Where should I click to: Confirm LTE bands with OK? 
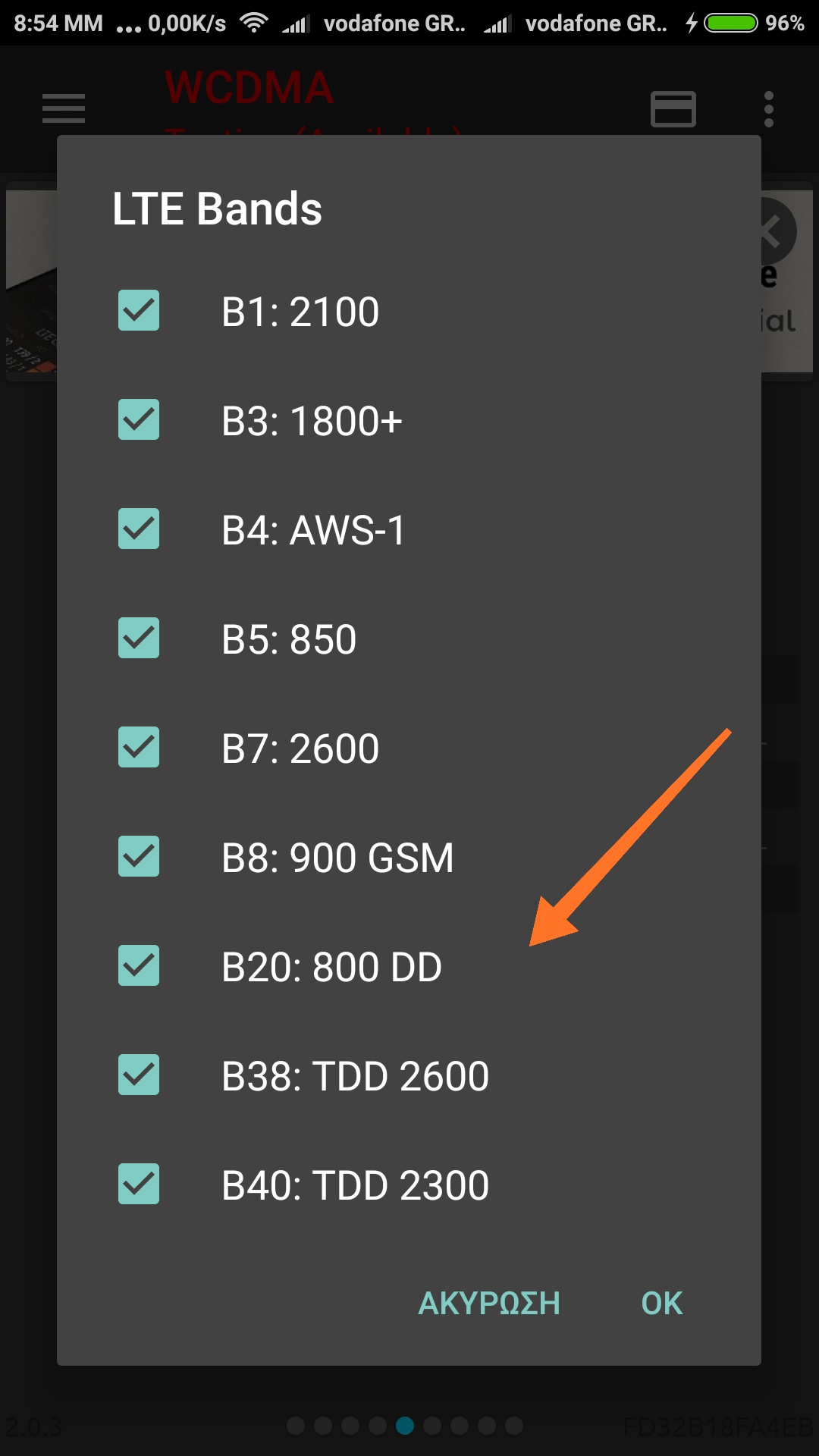(x=661, y=1304)
